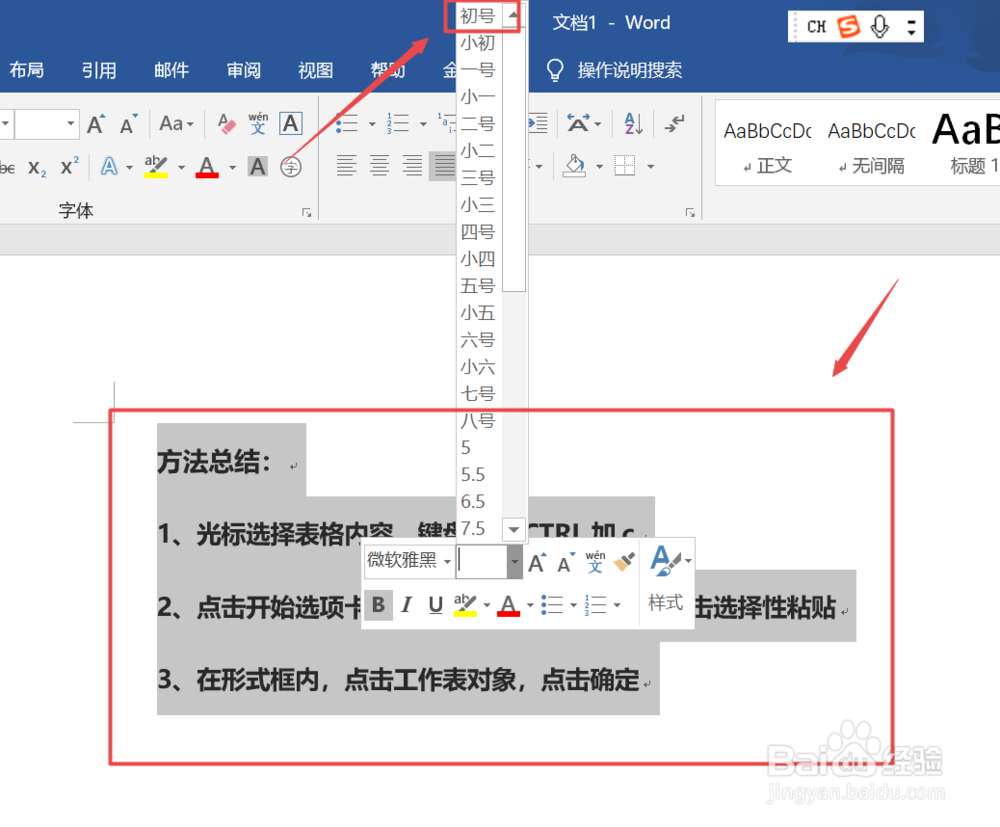Select the 正文 style
Screen dimensions: 1000x827
[x=767, y=145]
